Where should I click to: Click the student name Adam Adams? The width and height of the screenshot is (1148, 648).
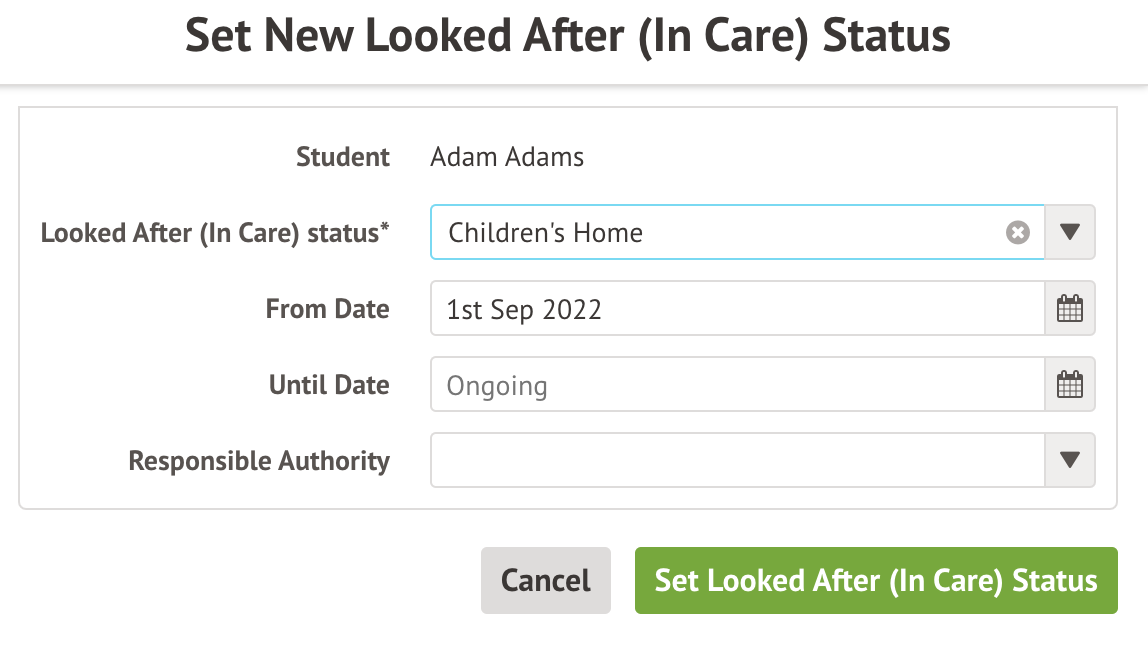click(507, 157)
